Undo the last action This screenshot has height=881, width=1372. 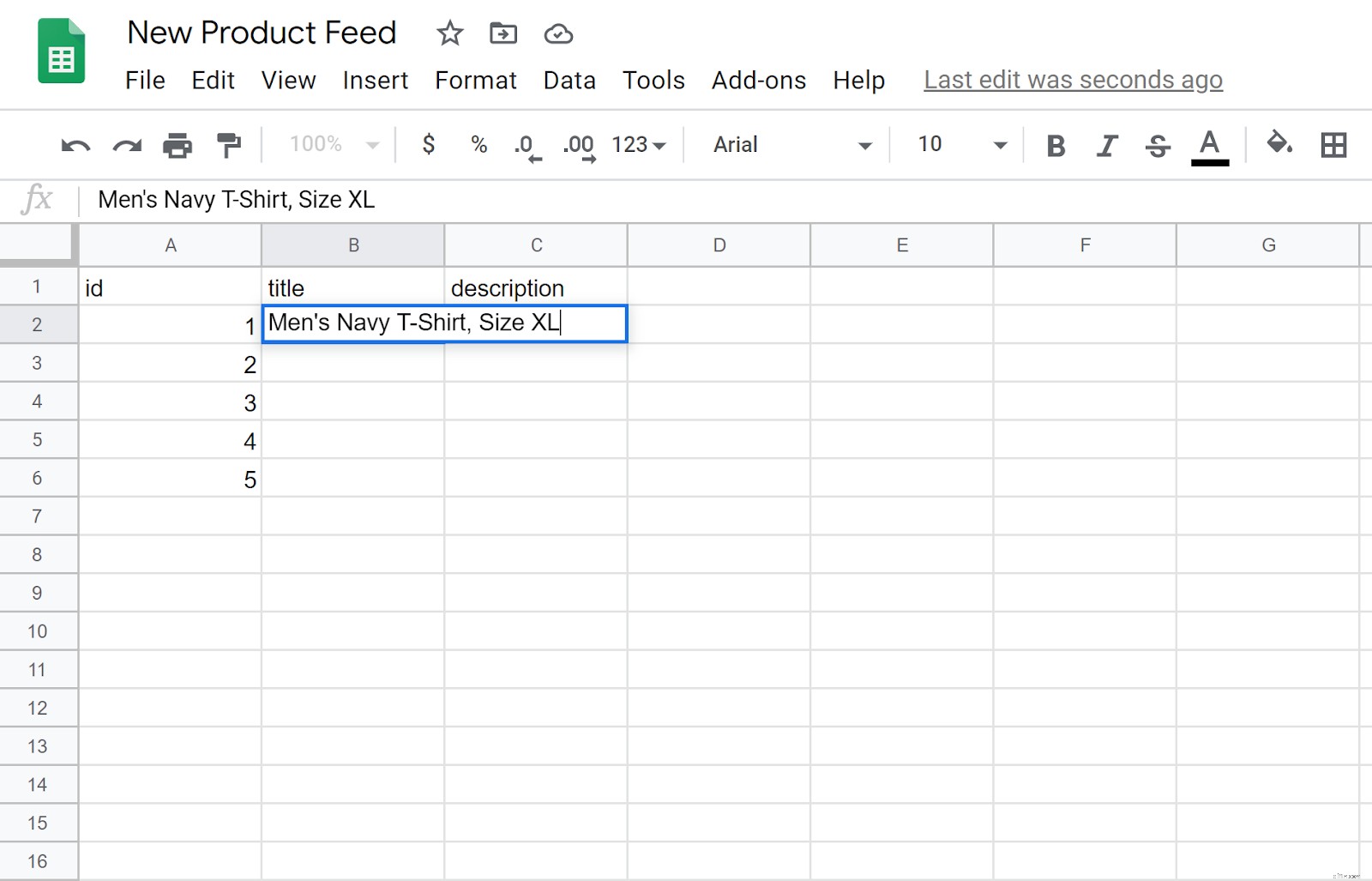tap(75, 145)
